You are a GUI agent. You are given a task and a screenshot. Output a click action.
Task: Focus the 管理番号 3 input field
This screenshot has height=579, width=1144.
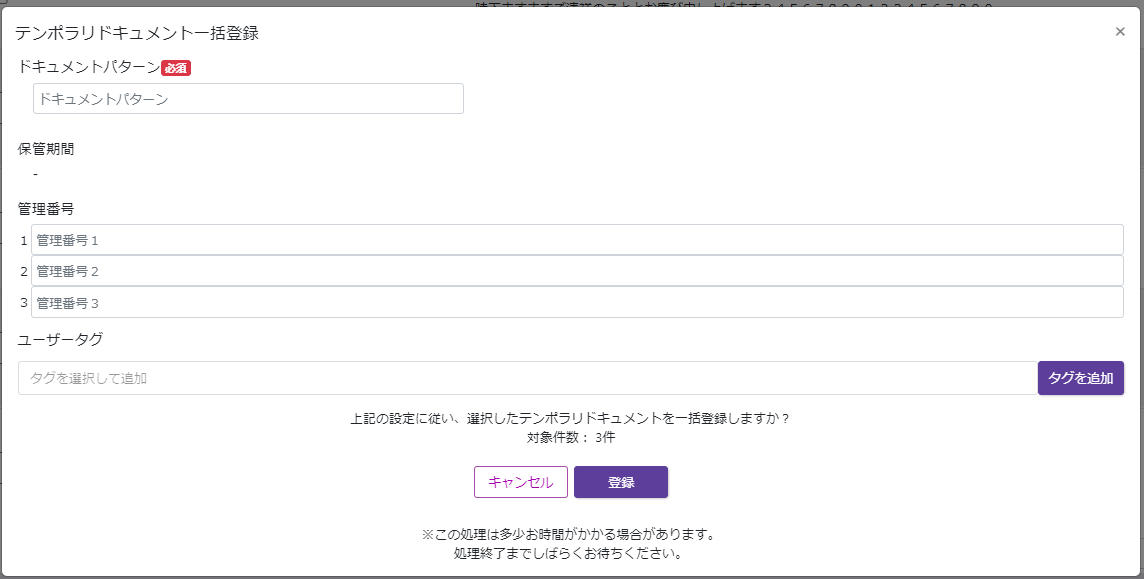click(x=400, y=301)
